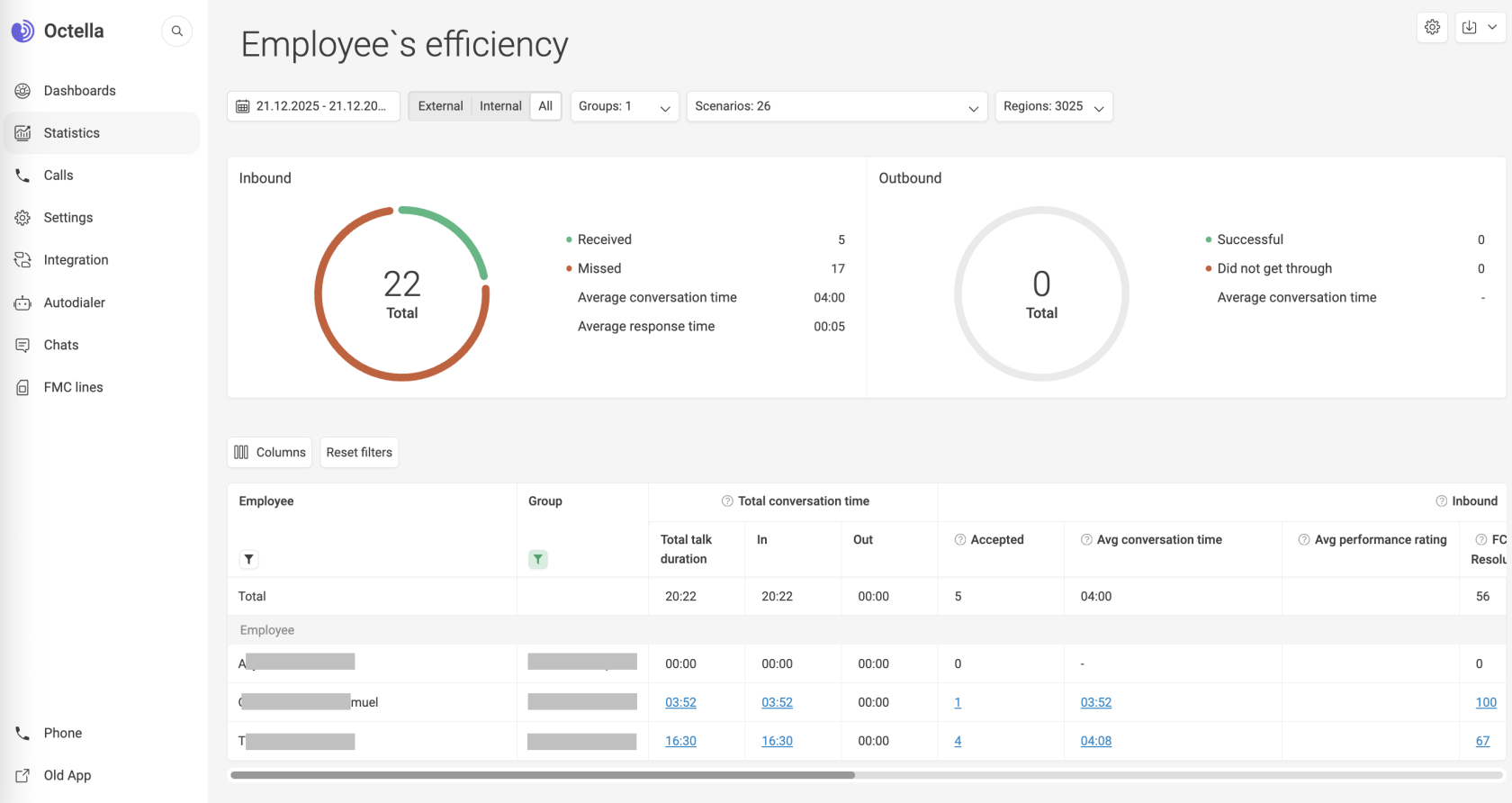Go to FMC lines menu item
Viewport: 1512px width, 803px height.
[x=74, y=387]
